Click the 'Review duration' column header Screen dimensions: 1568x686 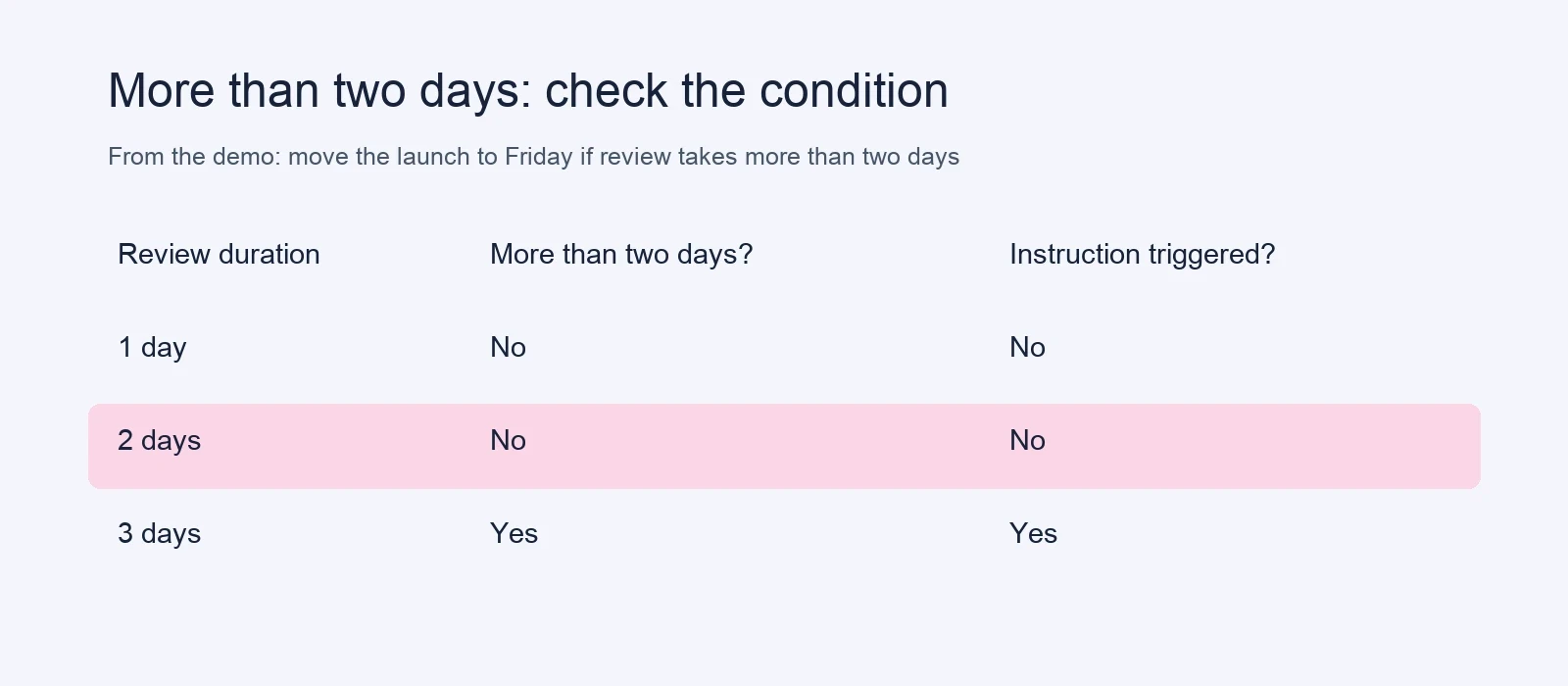219,254
